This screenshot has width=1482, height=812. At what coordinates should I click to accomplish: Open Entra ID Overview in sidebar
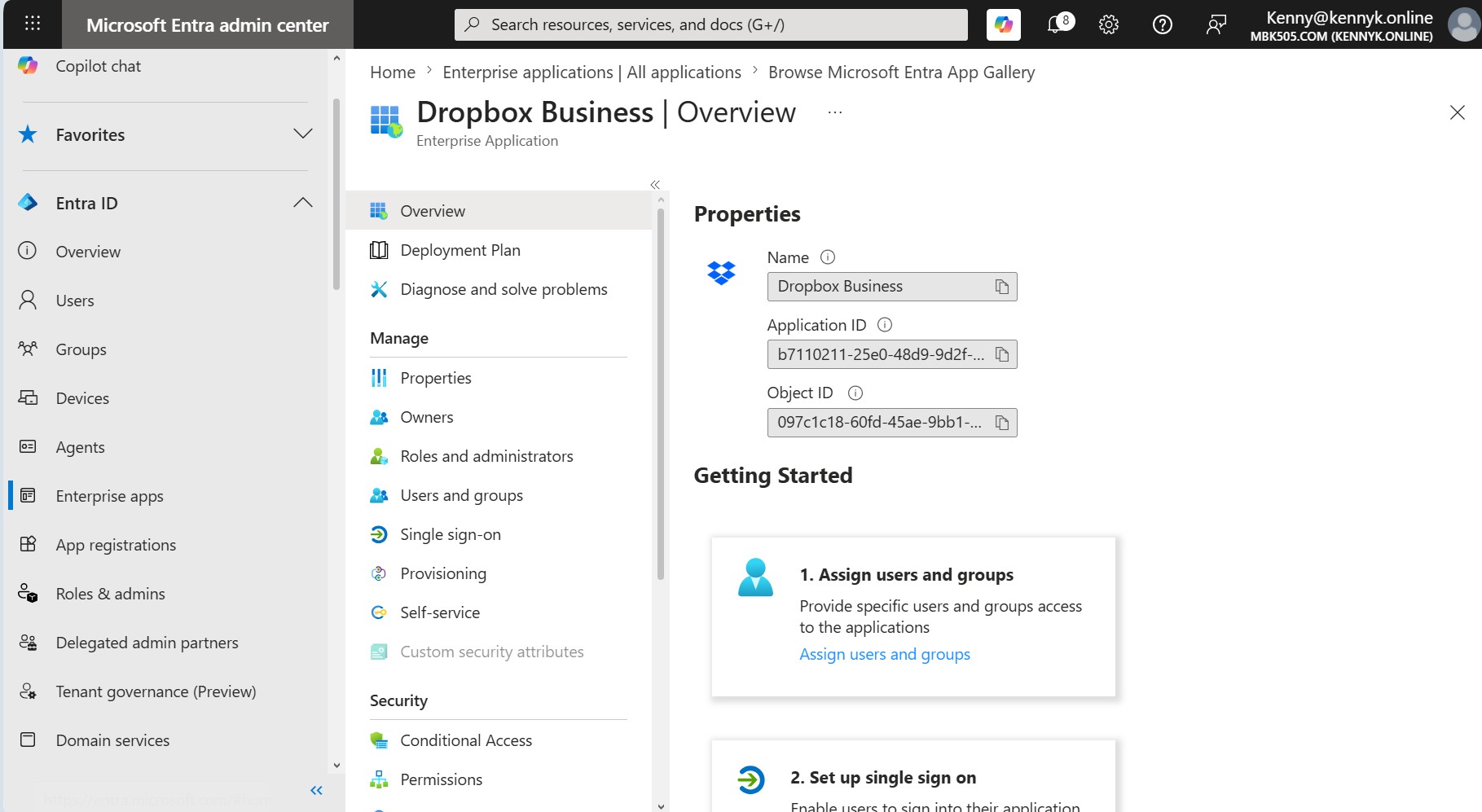click(x=88, y=252)
